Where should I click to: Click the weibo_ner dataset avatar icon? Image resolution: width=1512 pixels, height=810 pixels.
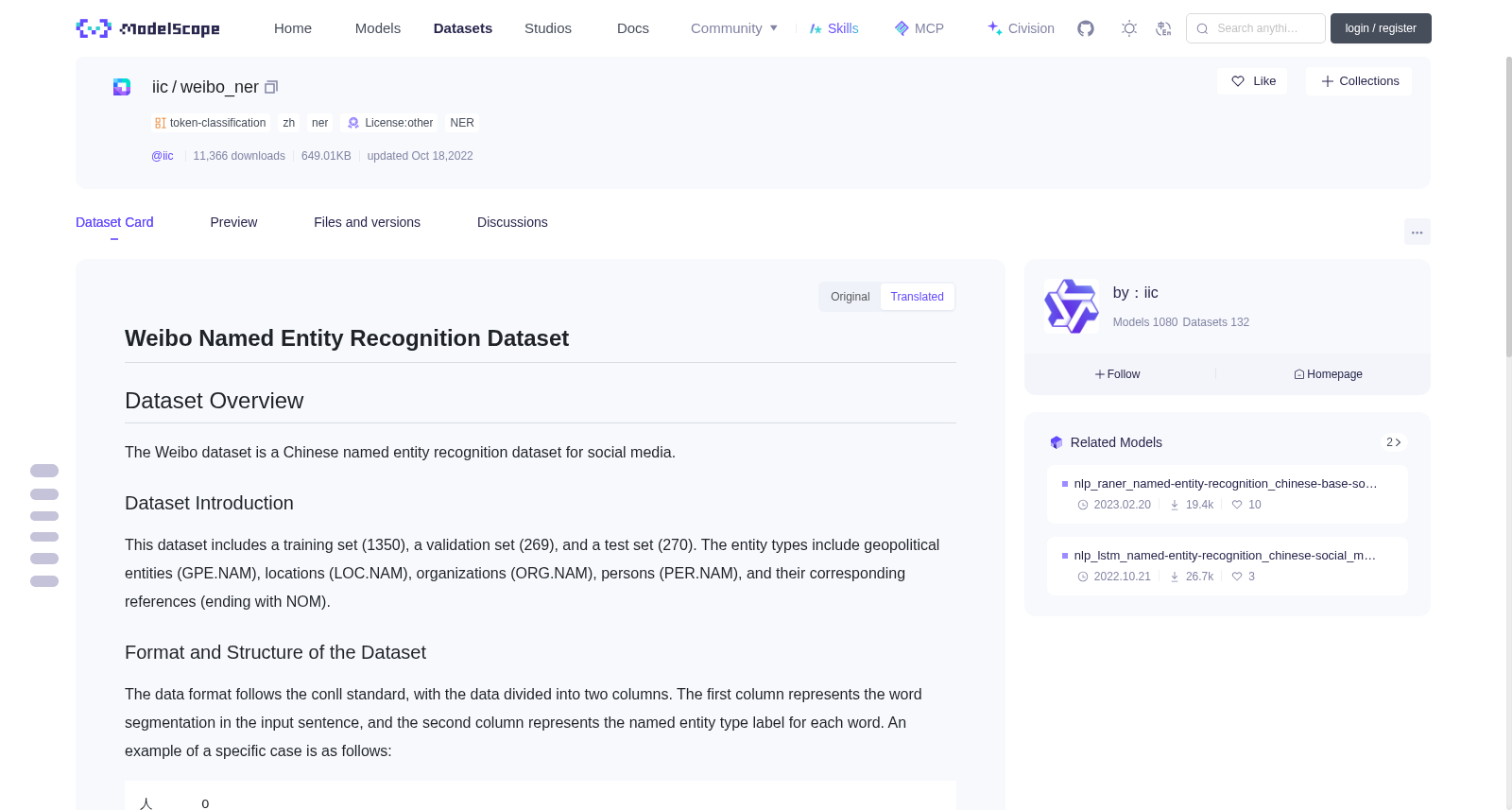pos(122,87)
